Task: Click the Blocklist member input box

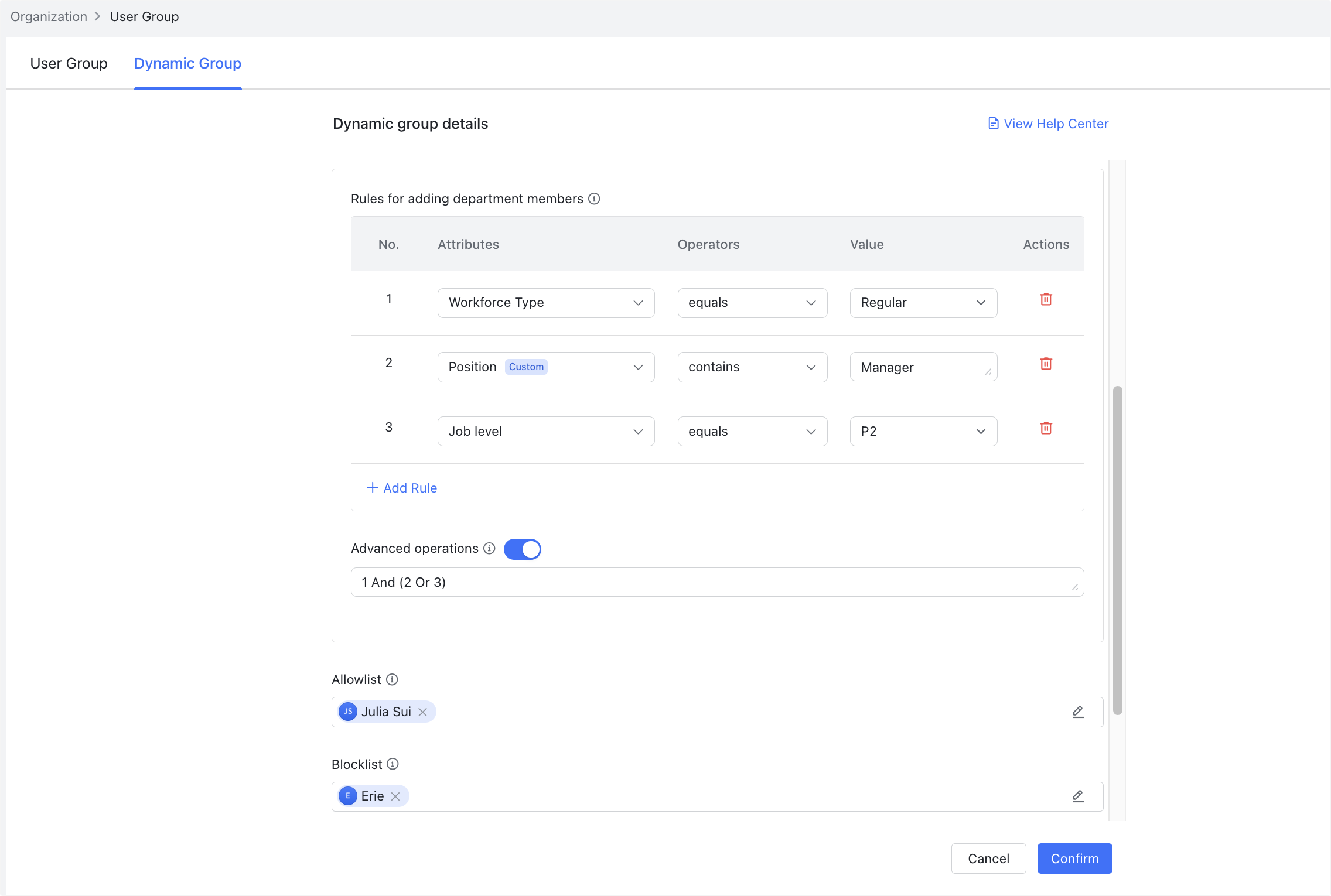Action: [717, 796]
